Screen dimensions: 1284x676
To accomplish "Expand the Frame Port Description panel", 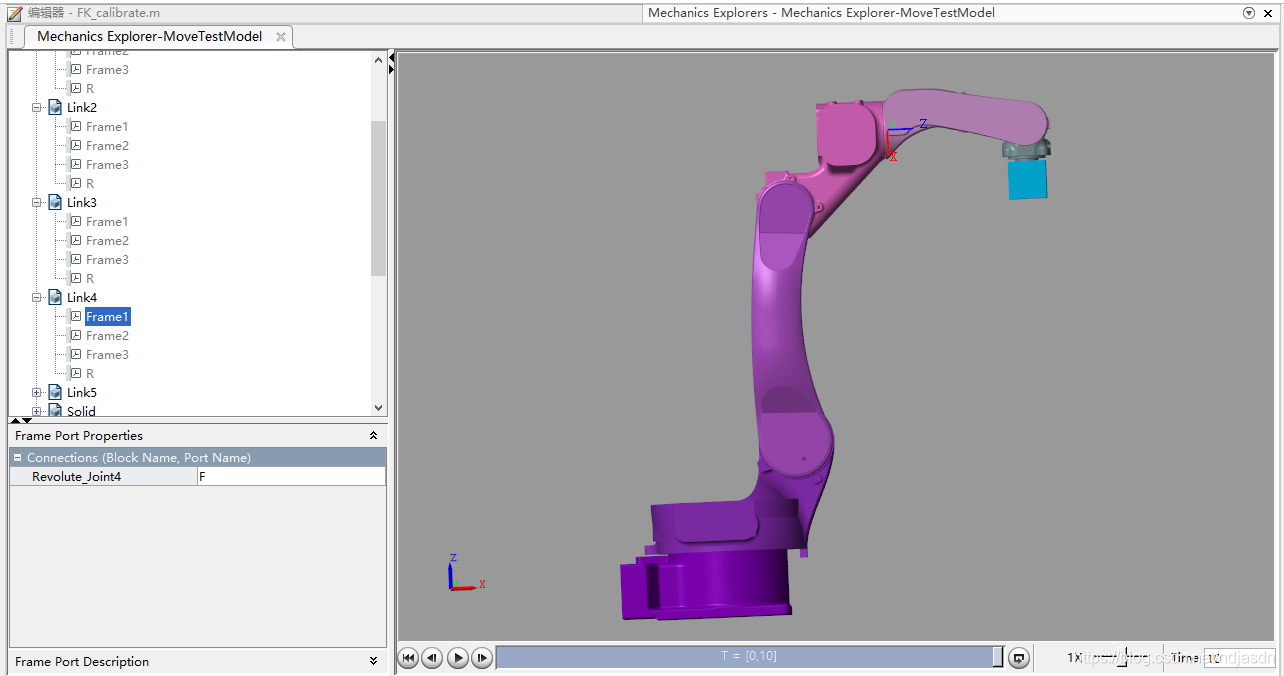I will [x=373, y=661].
